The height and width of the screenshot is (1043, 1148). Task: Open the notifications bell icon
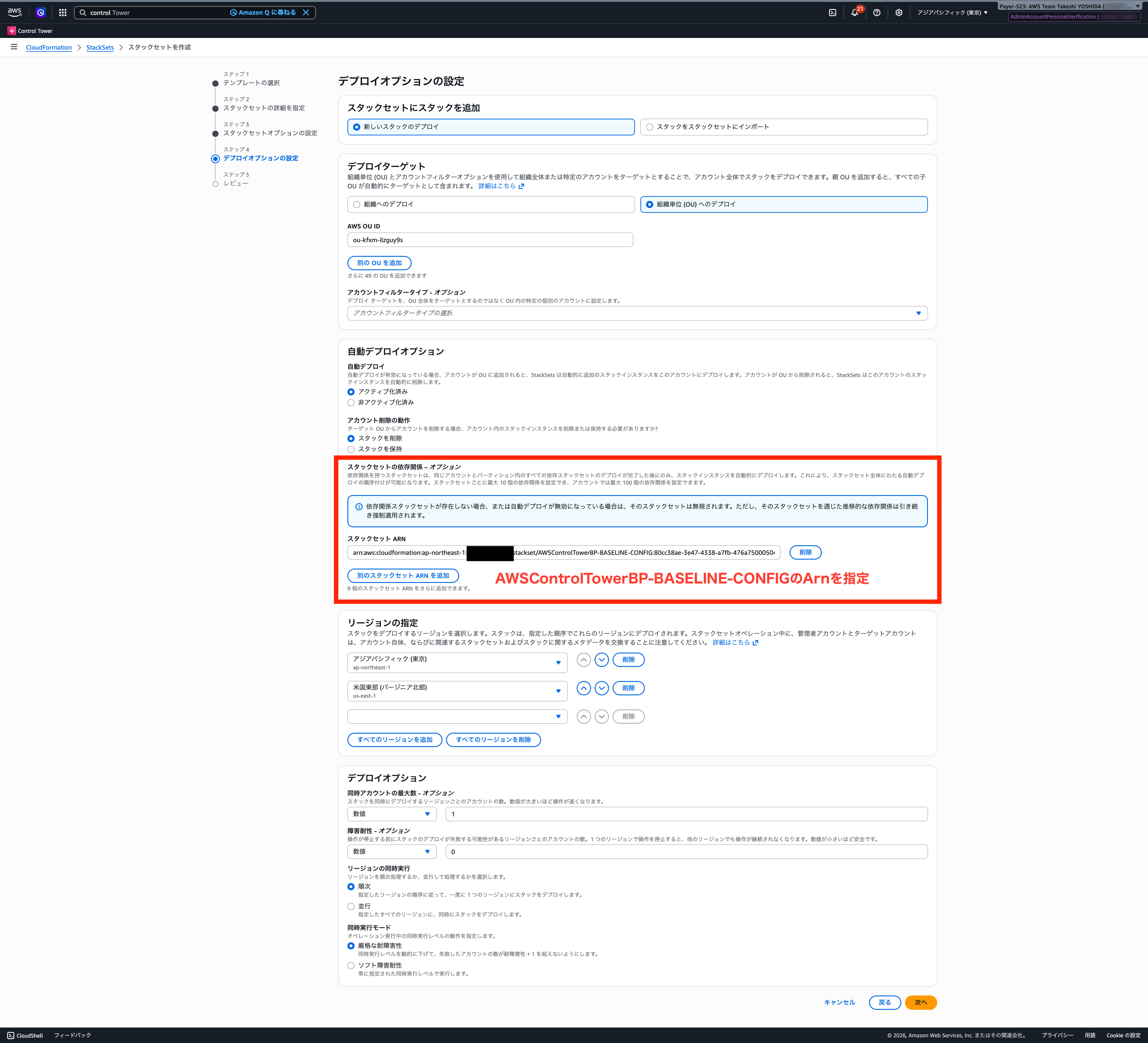(855, 13)
